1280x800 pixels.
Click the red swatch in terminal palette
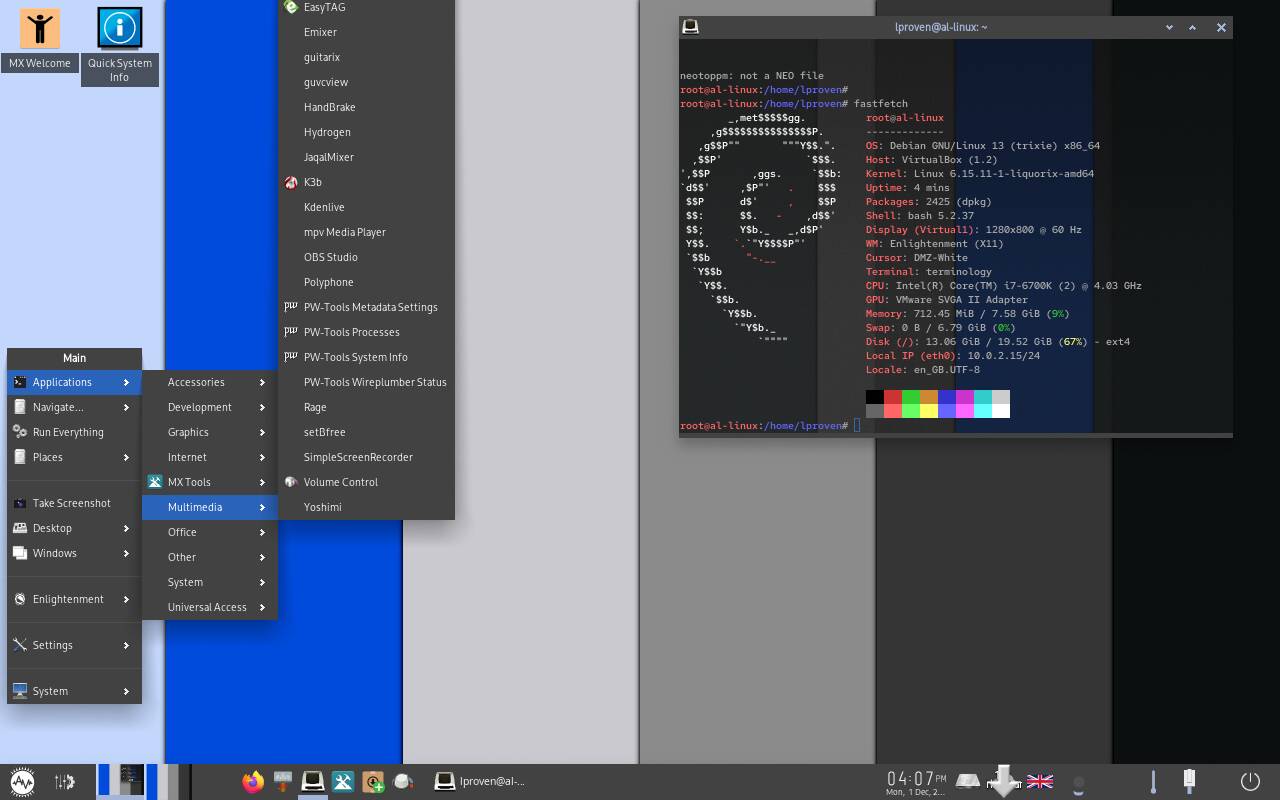click(x=893, y=397)
